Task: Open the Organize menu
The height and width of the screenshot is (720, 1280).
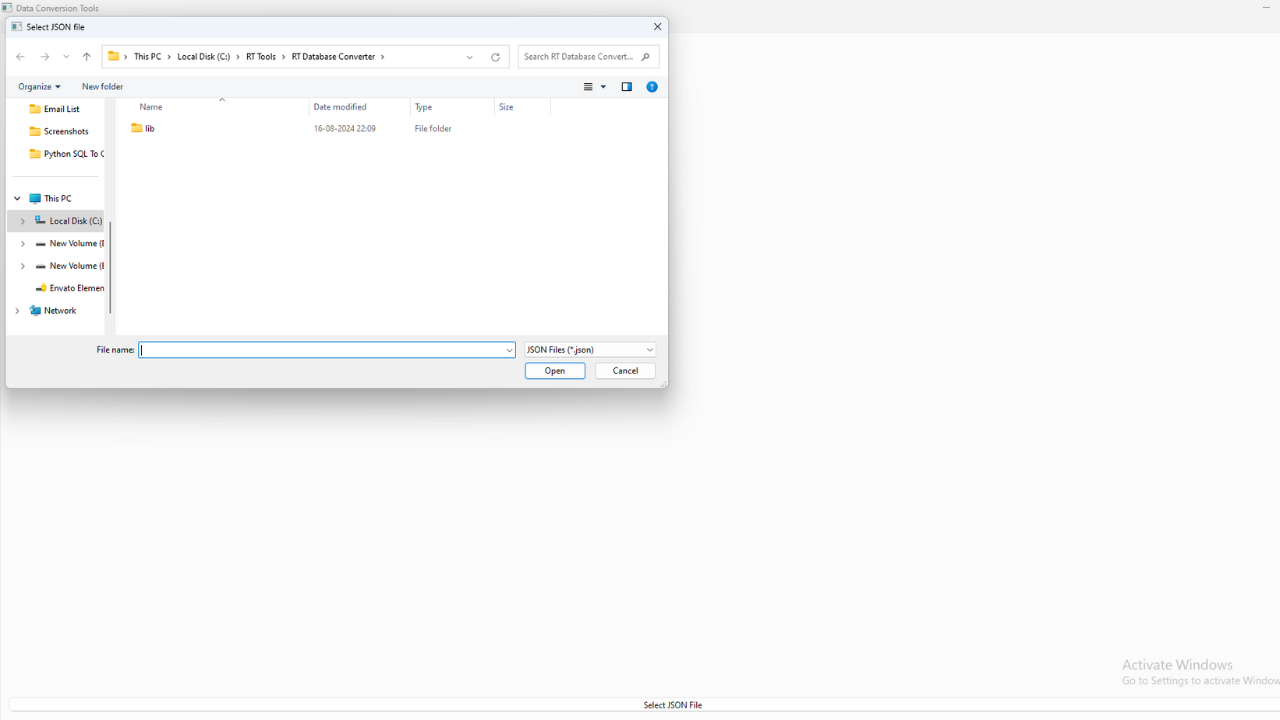Action: (x=39, y=87)
